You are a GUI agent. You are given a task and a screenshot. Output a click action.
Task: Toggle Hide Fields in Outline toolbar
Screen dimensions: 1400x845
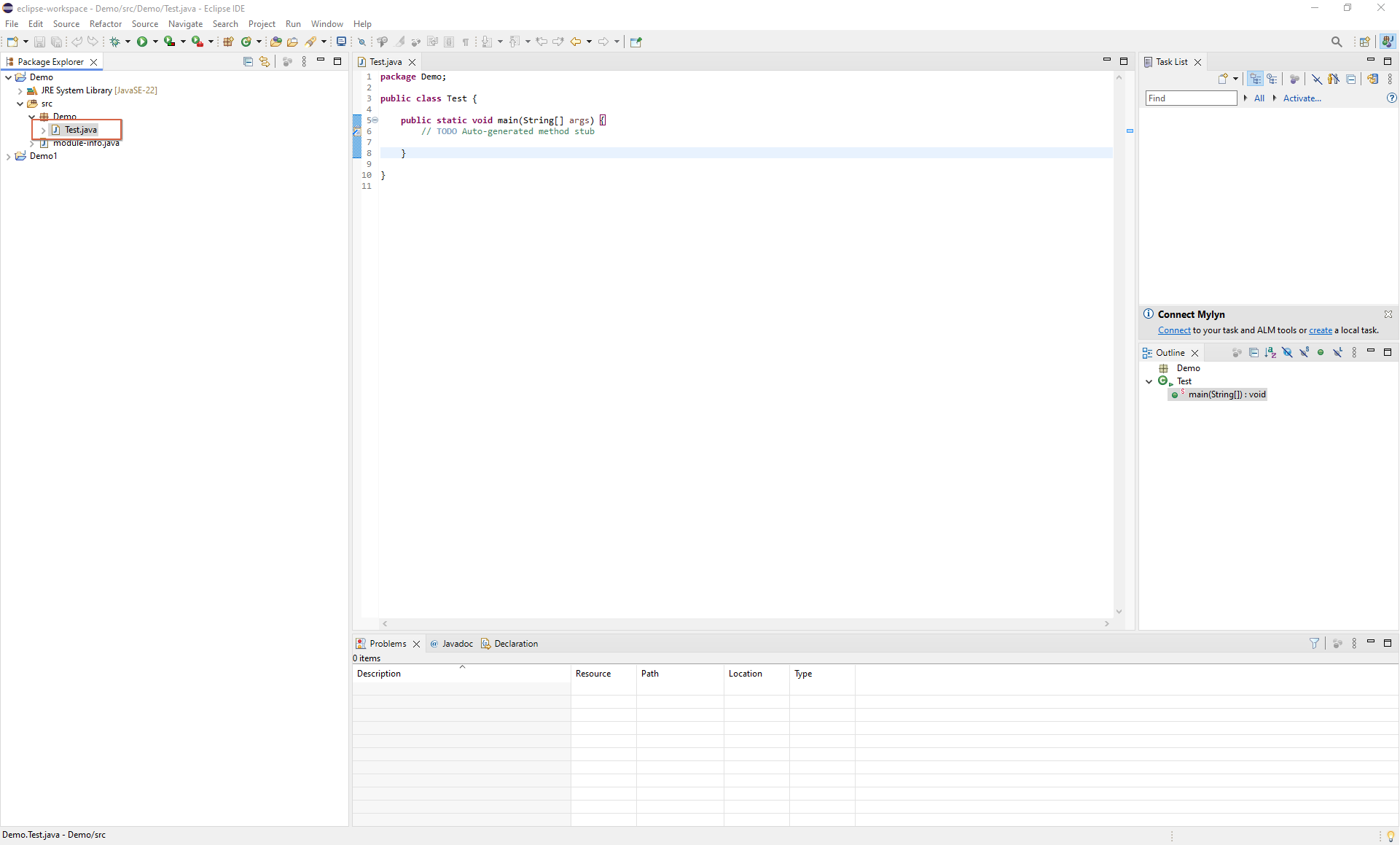1287,353
